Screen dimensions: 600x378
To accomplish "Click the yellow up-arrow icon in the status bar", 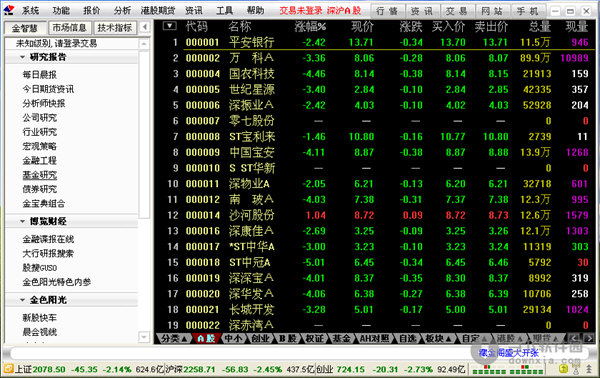I will point(563,369).
